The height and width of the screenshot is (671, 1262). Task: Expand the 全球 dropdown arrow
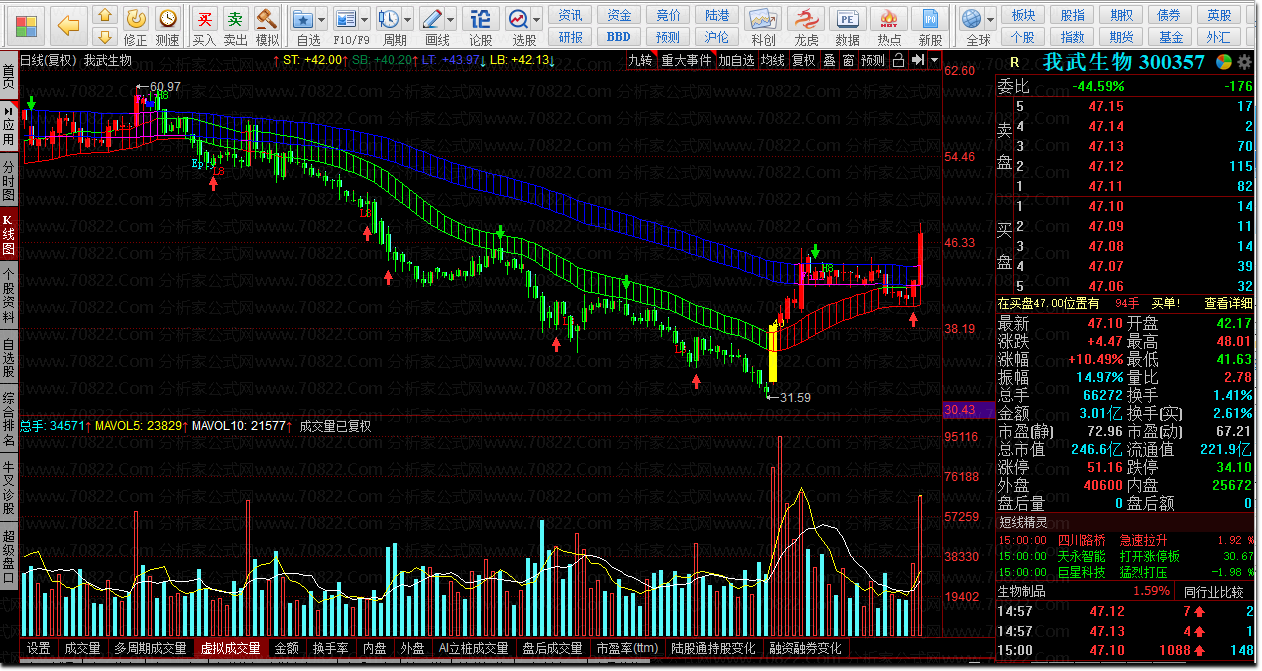pos(991,19)
